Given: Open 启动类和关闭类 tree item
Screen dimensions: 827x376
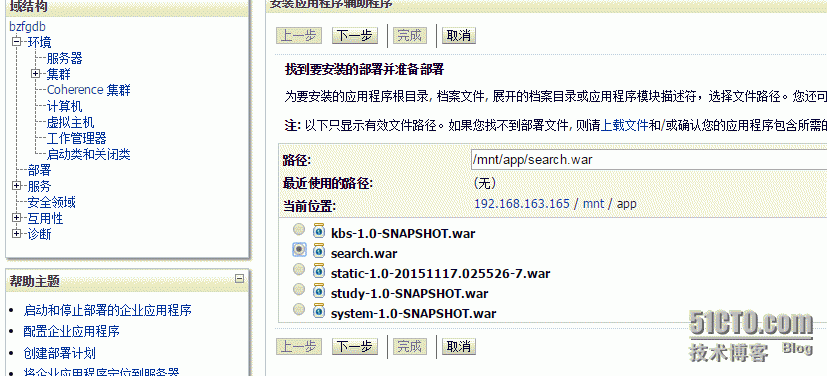Looking at the screenshot, I should tap(89, 155).
